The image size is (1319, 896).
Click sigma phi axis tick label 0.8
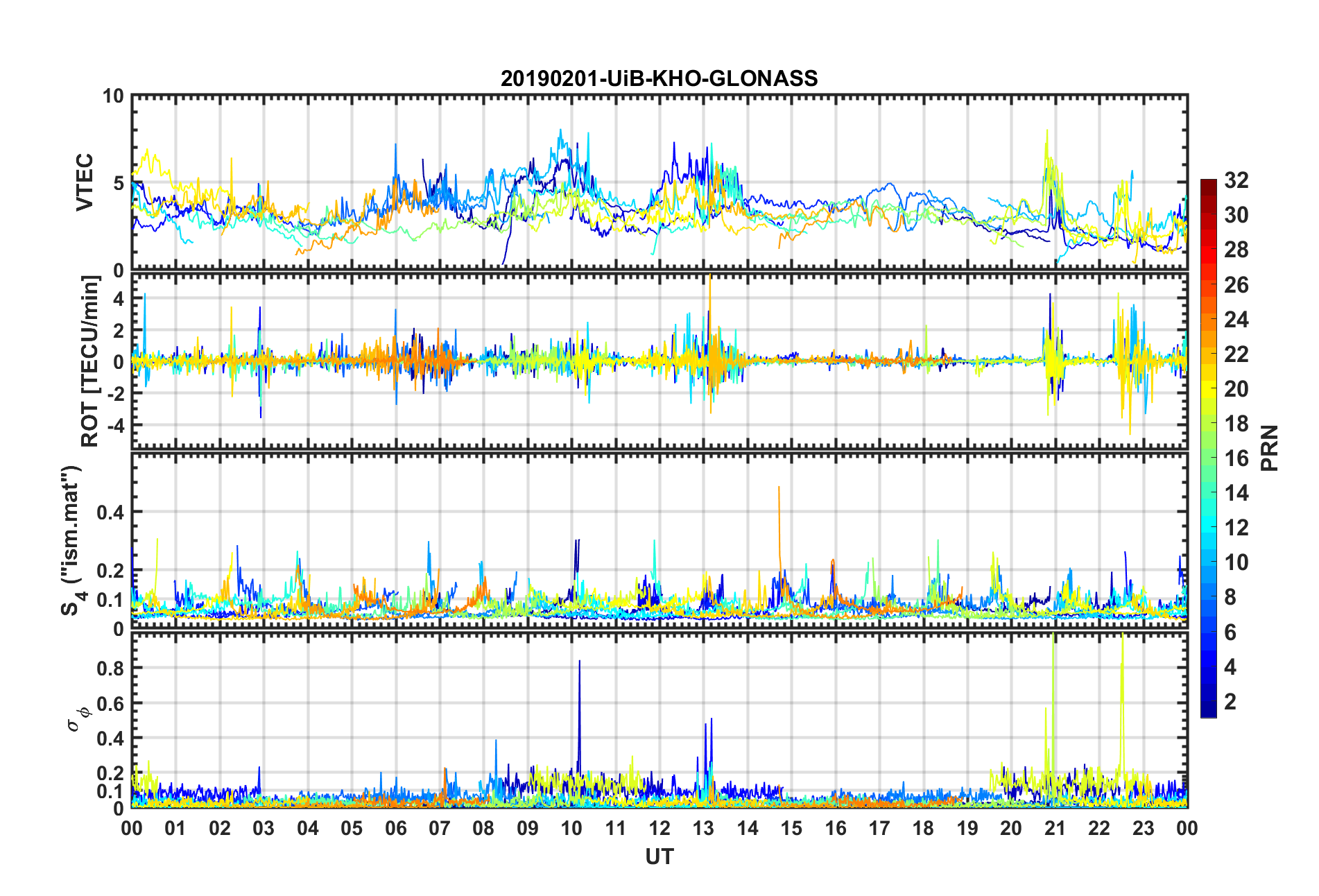point(110,668)
